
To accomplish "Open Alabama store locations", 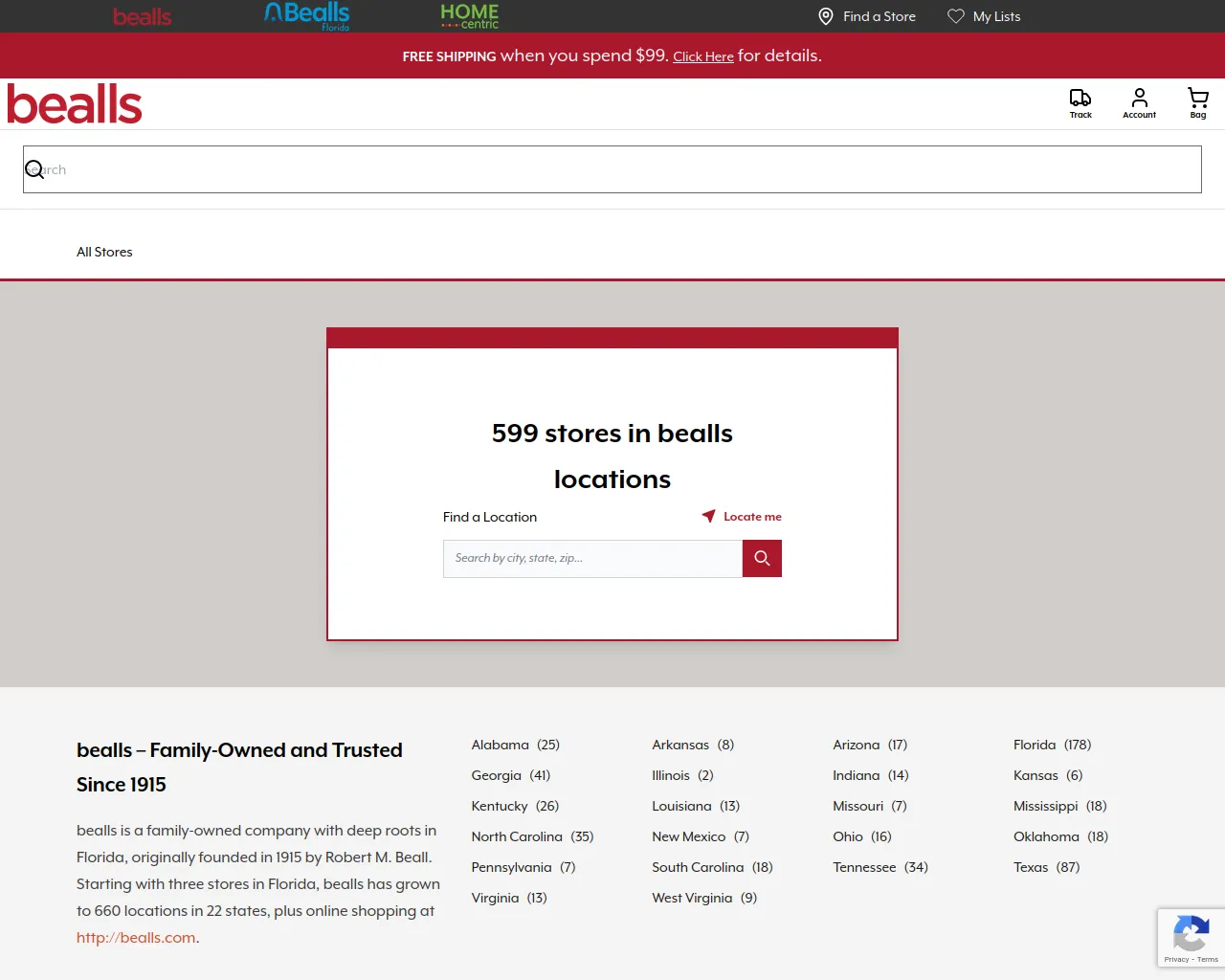I will [515, 745].
